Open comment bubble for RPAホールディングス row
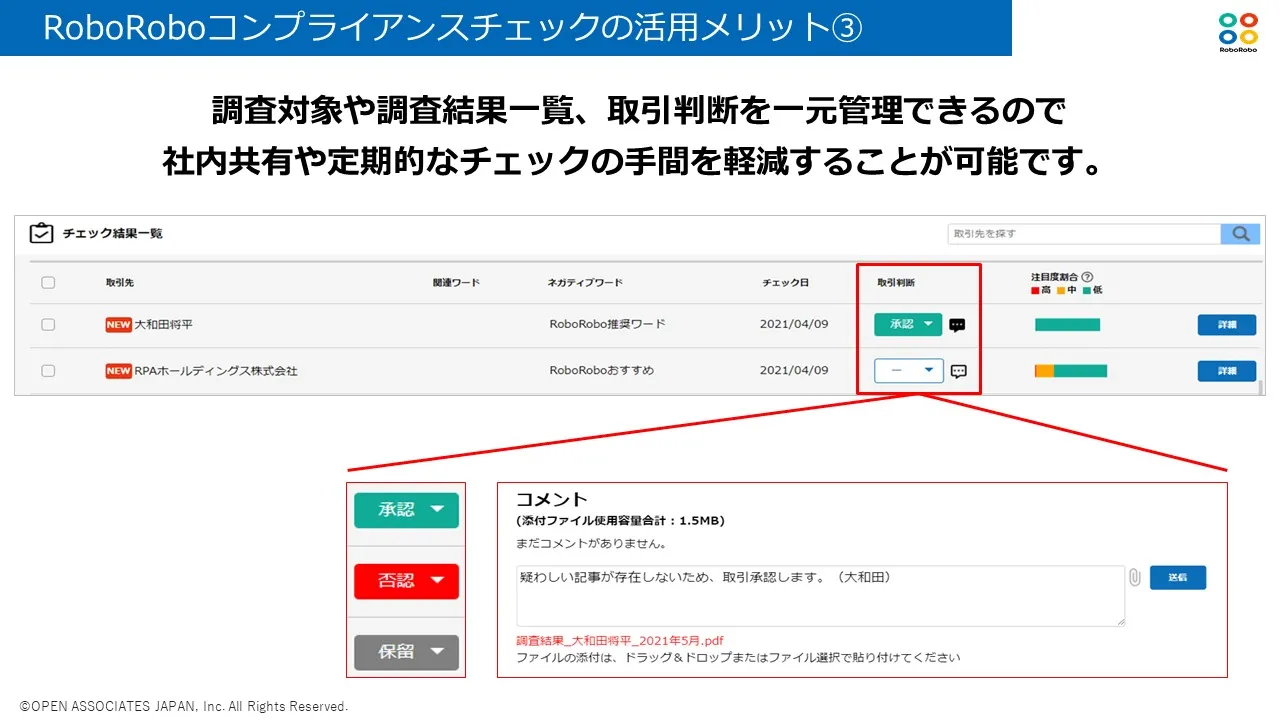1280x720 pixels. coord(958,371)
